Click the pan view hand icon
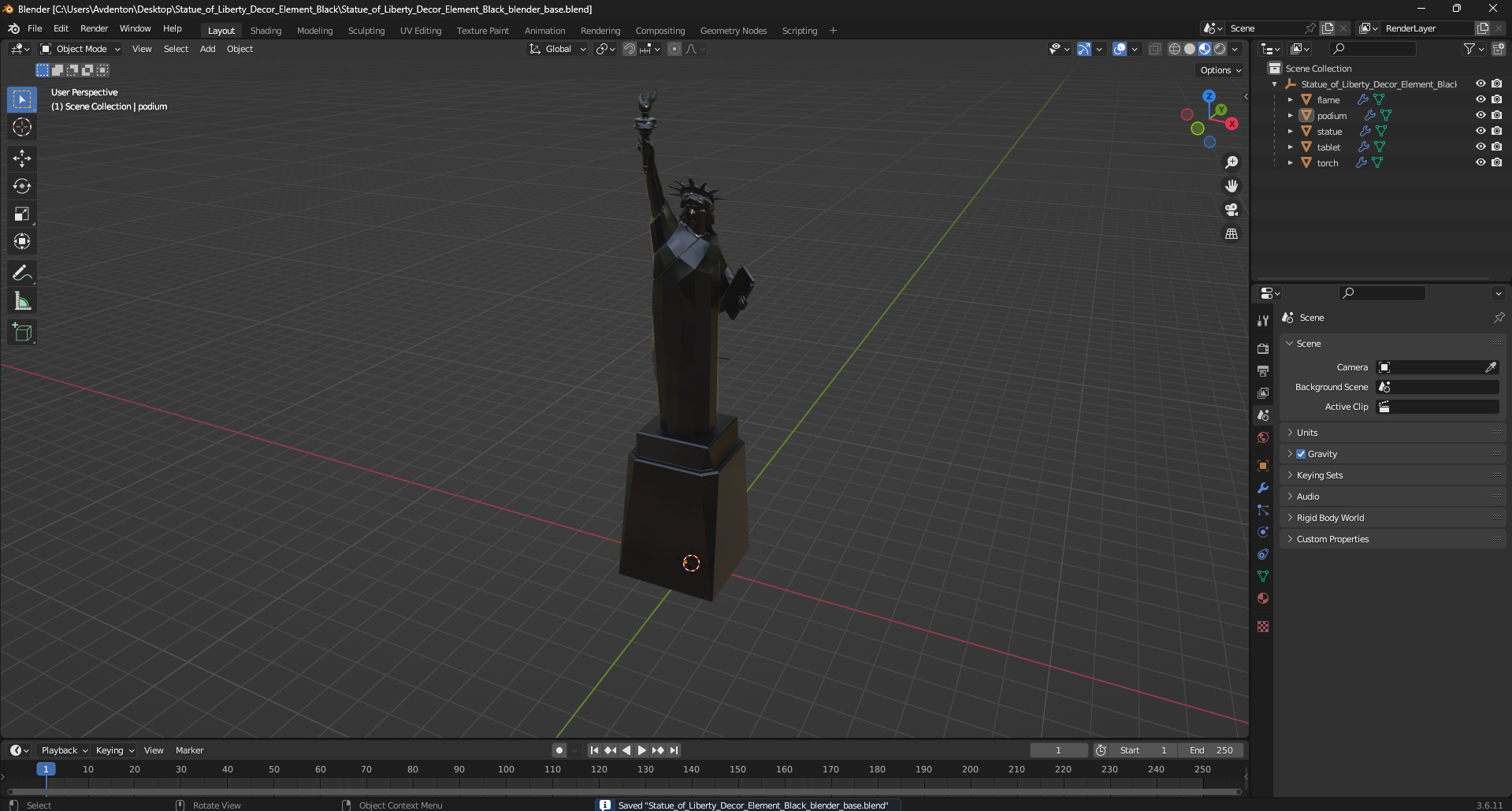The width and height of the screenshot is (1512, 811). click(x=1232, y=186)
